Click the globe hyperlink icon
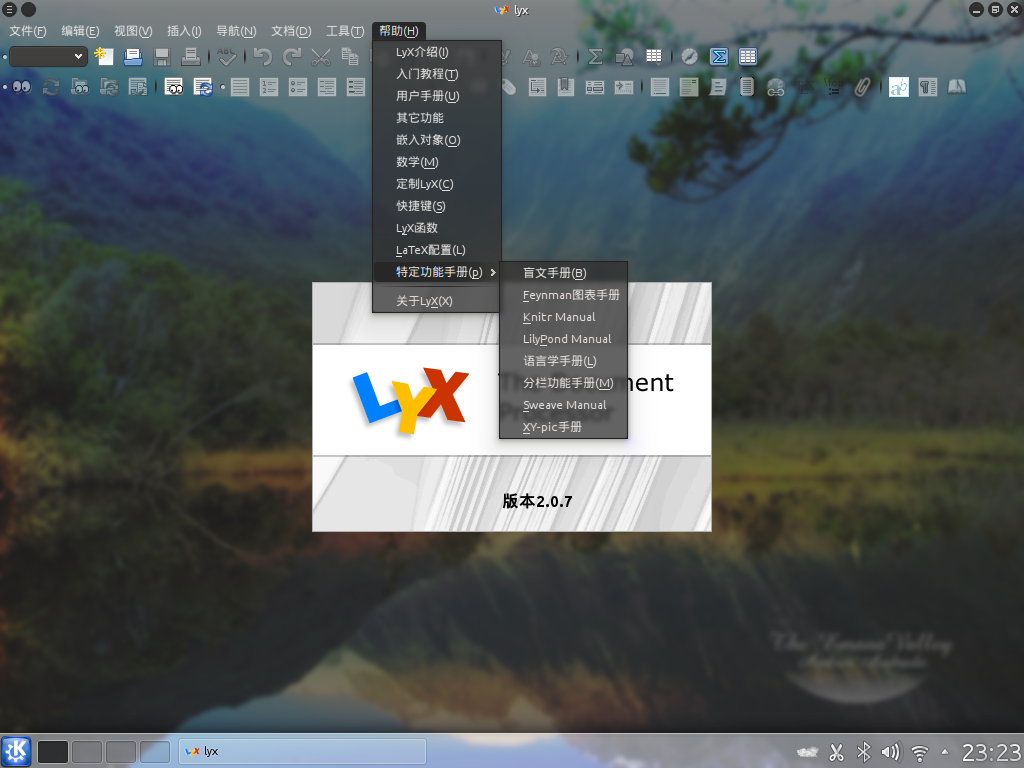Screen dimensions: 1024x768 point(776,87)
